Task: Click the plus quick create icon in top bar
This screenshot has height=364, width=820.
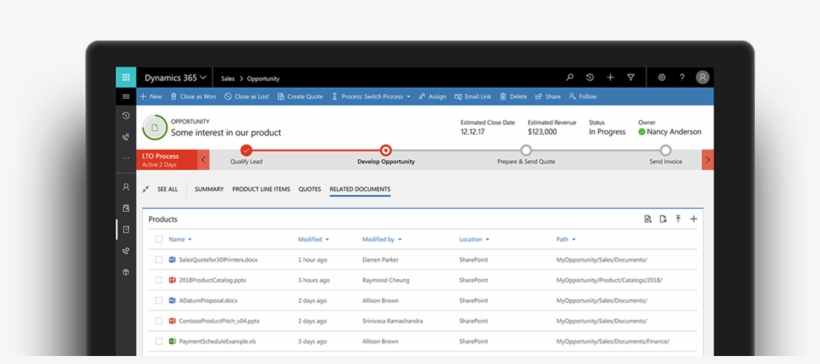Action: pos(610,77)
